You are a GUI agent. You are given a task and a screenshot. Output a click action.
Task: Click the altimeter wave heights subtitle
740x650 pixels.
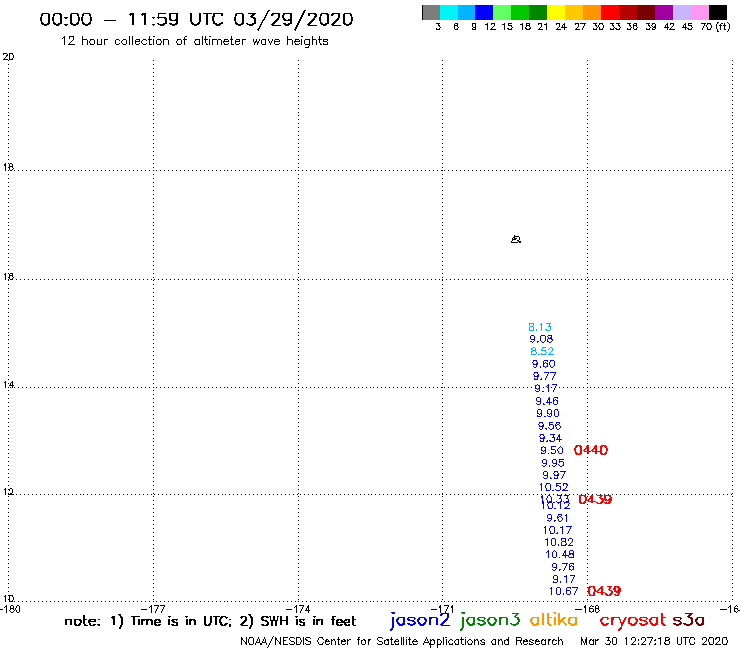click(x=194, y=41)
